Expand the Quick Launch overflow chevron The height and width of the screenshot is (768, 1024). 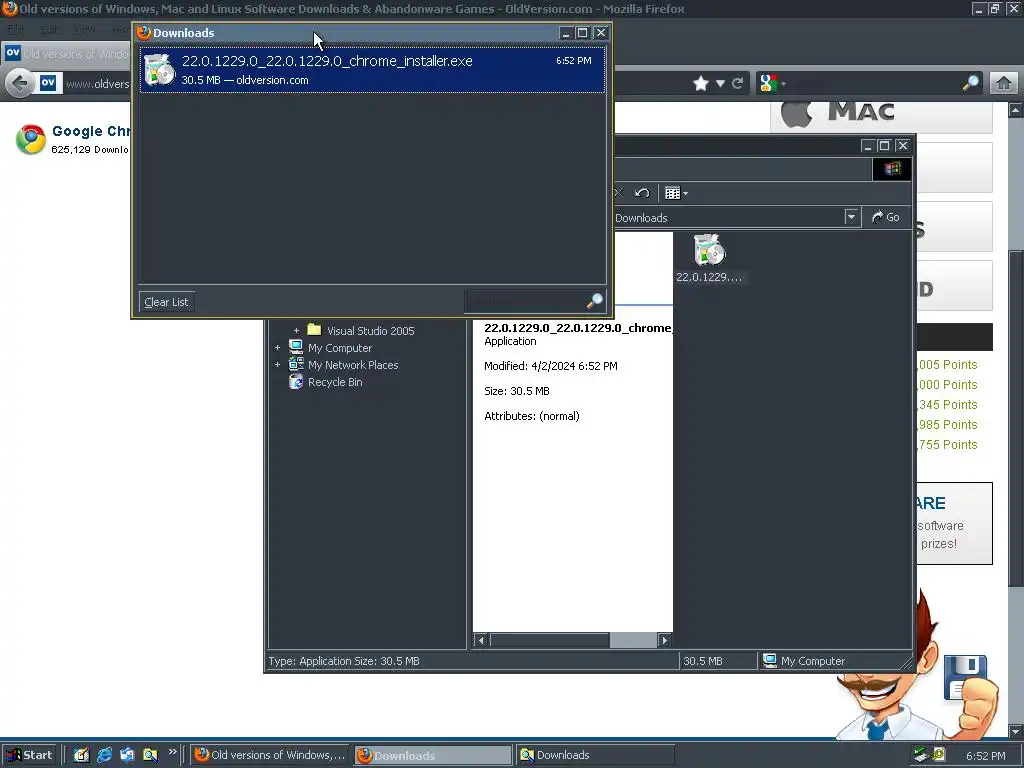[172, 752]
